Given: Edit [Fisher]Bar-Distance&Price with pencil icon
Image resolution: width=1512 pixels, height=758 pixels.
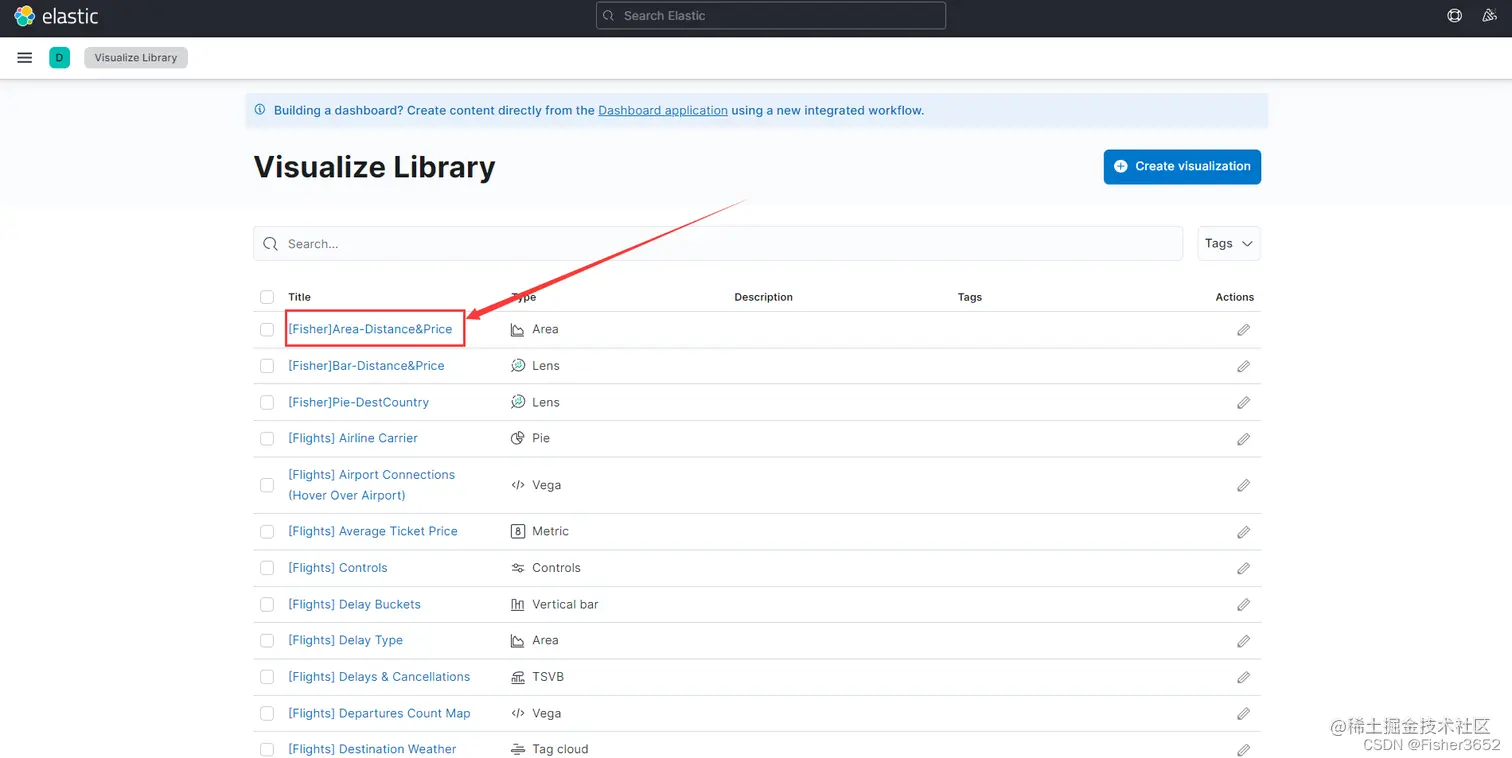Looking at the screenshot, I should (x=1243, y=366).
